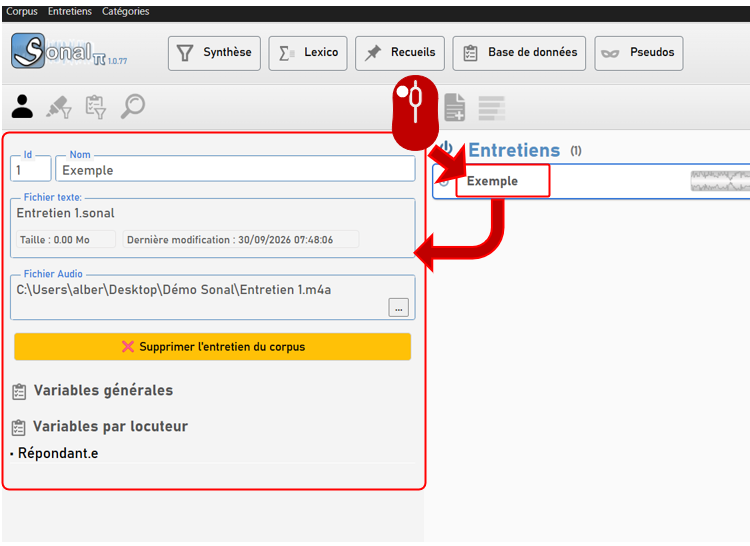Viewport: 750px width, 546px height.
Task: Click the list bars view icon
Action: tap(492, 108)
